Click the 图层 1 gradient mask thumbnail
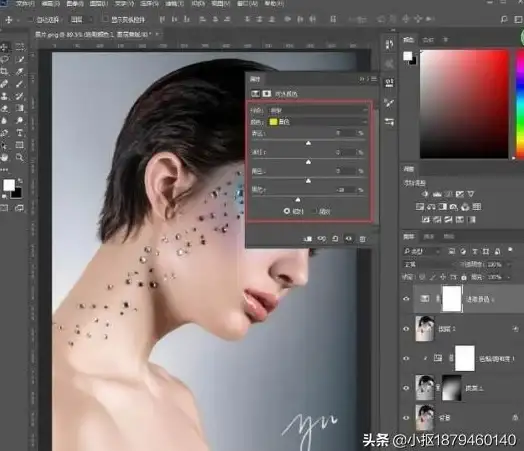Image resolution: width=524 pixels, height=451 pixels. (451, 388)
